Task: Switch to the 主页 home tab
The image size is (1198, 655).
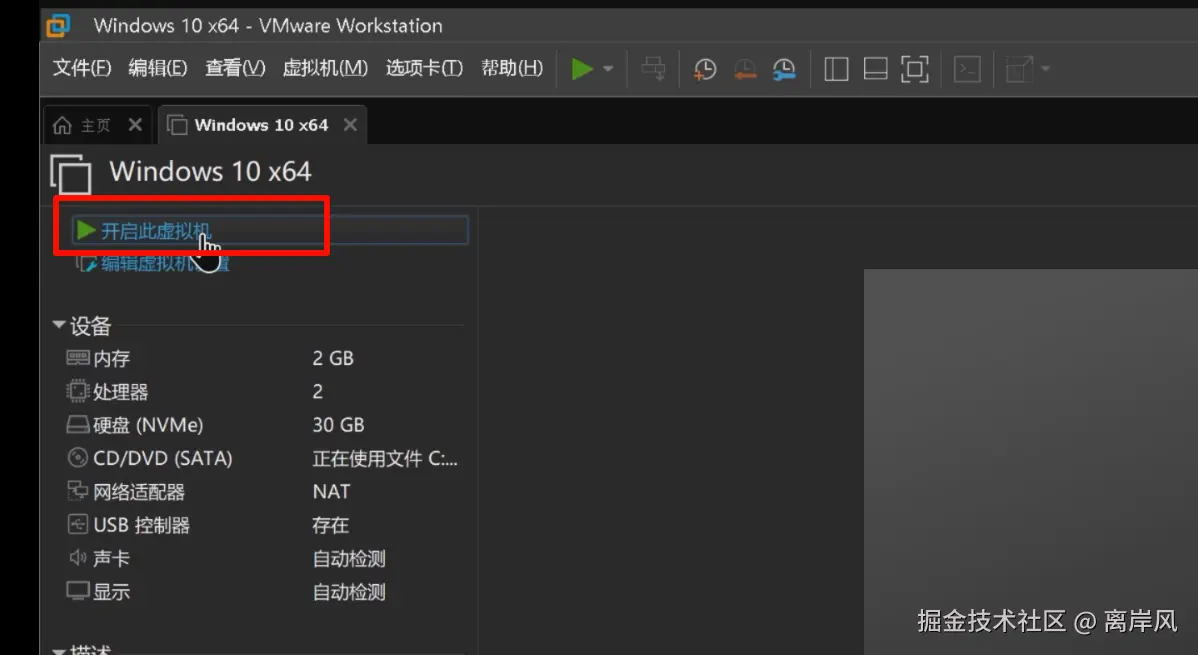Action: (96, 125)
